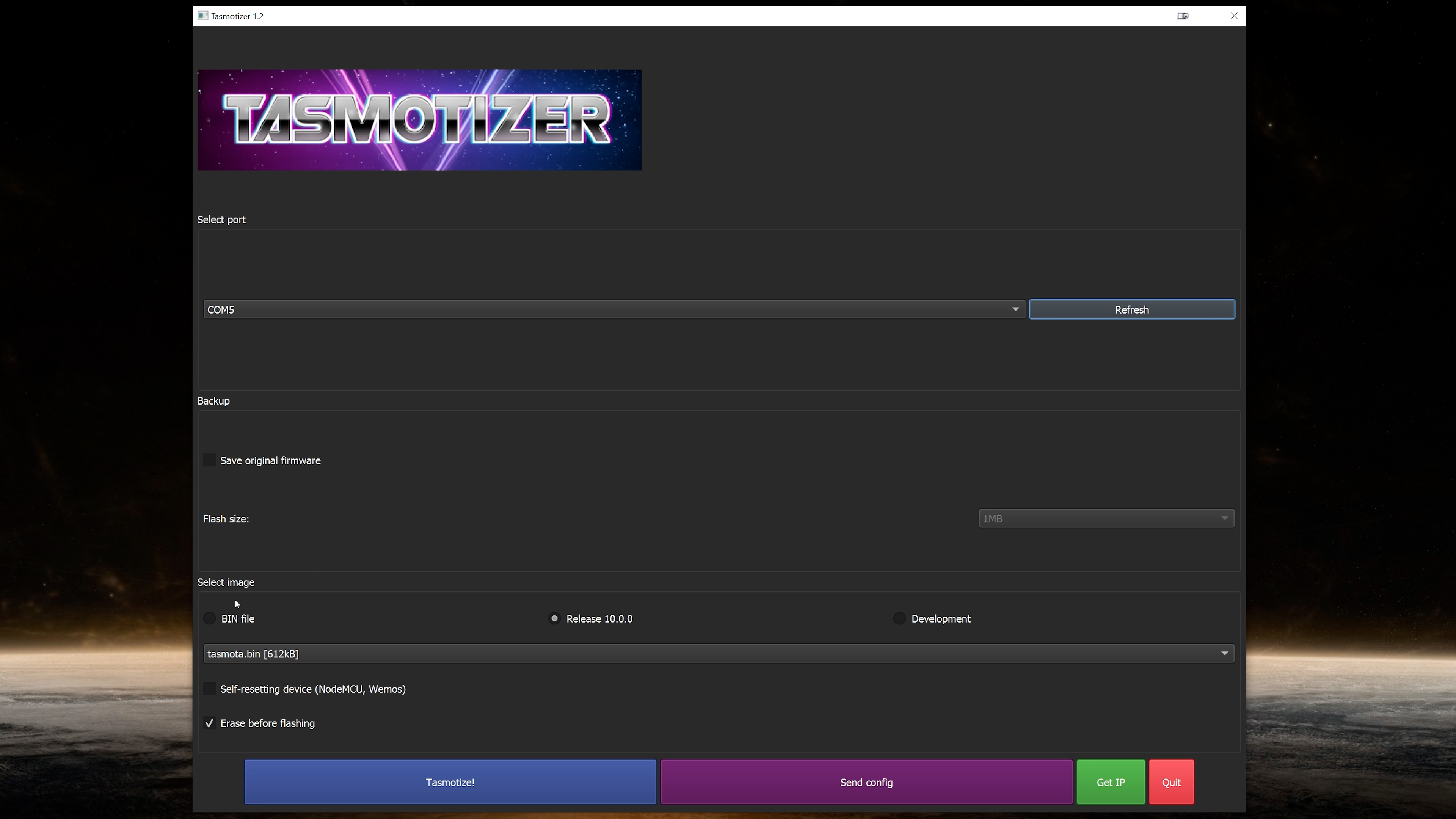Enable Save original firmware checkbox

tap(210, 460)
